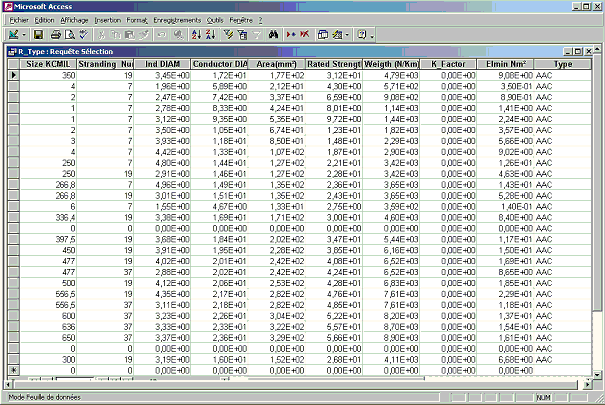Open the View mode dropdown arrow

point(24,35)
